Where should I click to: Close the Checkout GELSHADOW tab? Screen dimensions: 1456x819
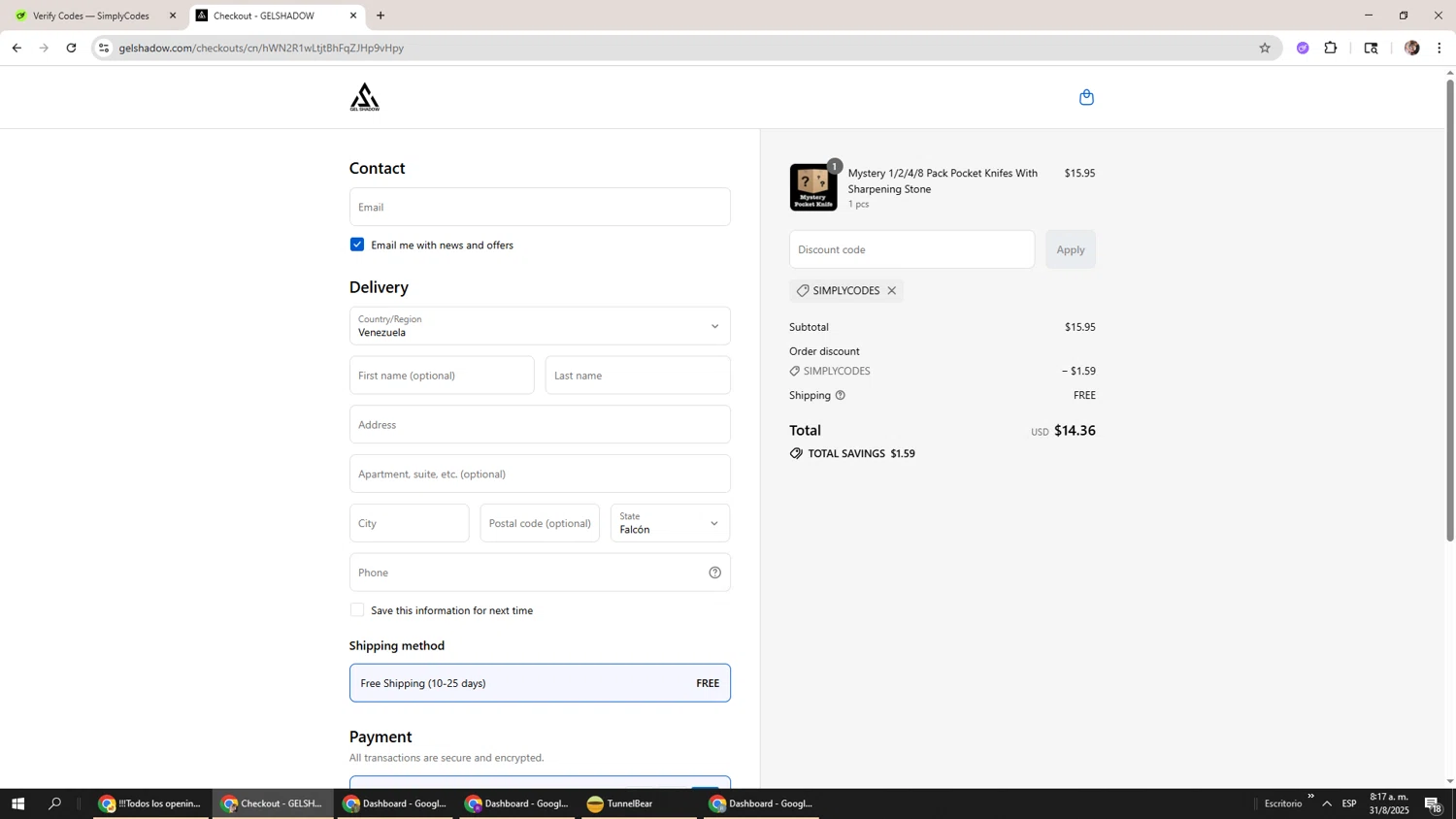pyautogui.click(x=353, y=16)
